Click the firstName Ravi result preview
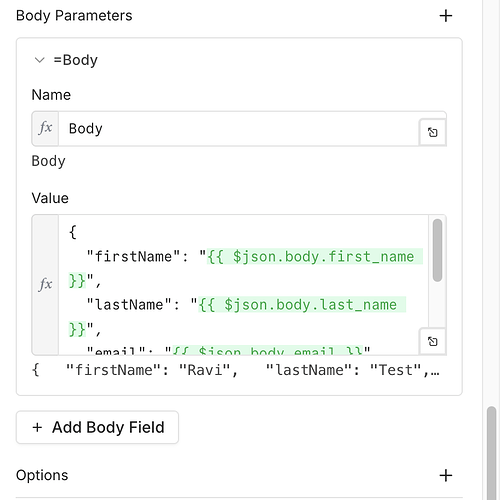Viewport: 500px width, 500px height. pyautogui.click(x=236, y=370)
